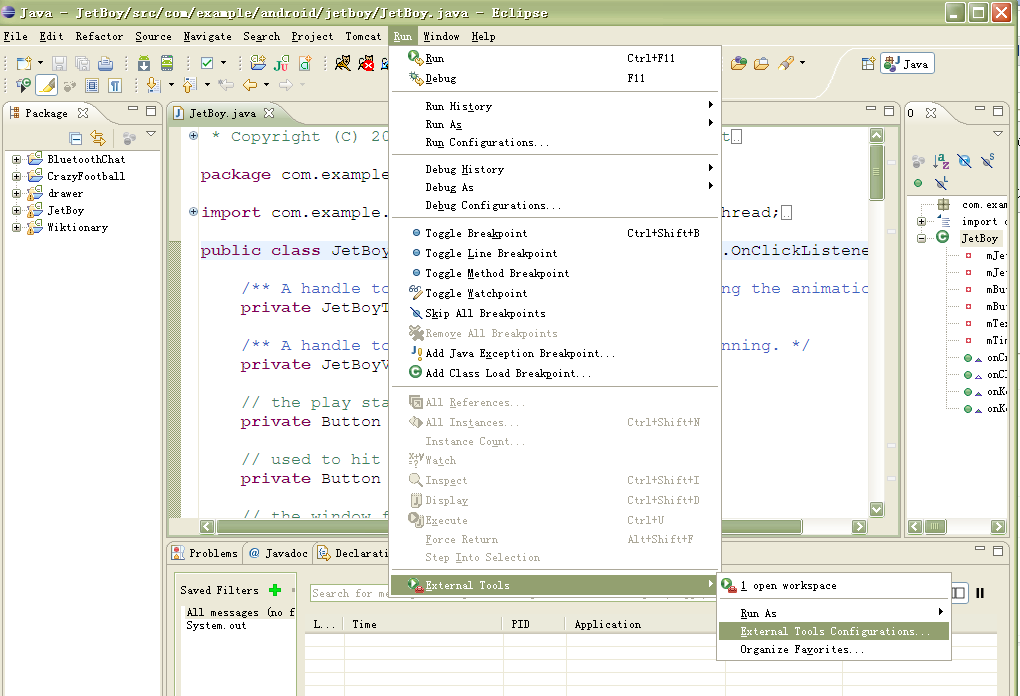Open Package Explorer view menu triangle
1020x696 pixels.
click(151, 134)
